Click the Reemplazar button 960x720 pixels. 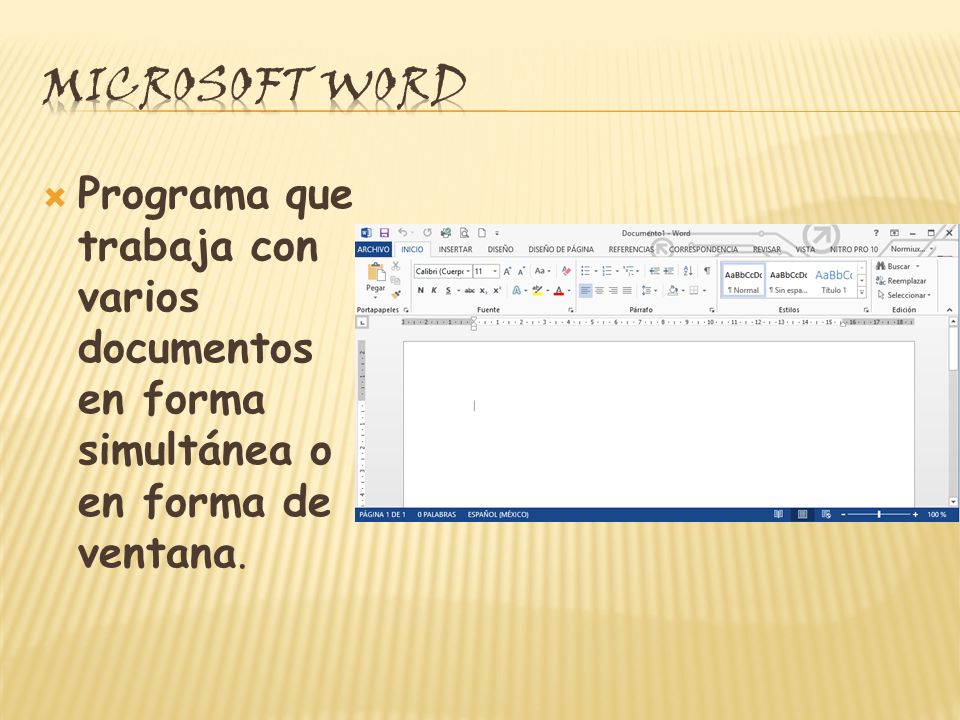pos(901,281)
